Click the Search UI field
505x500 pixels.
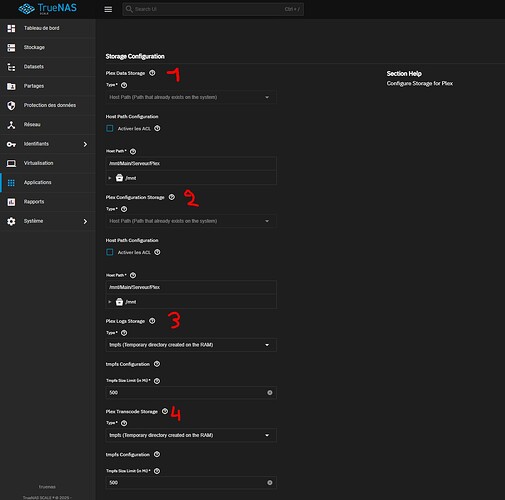click(x=213, y=9)
